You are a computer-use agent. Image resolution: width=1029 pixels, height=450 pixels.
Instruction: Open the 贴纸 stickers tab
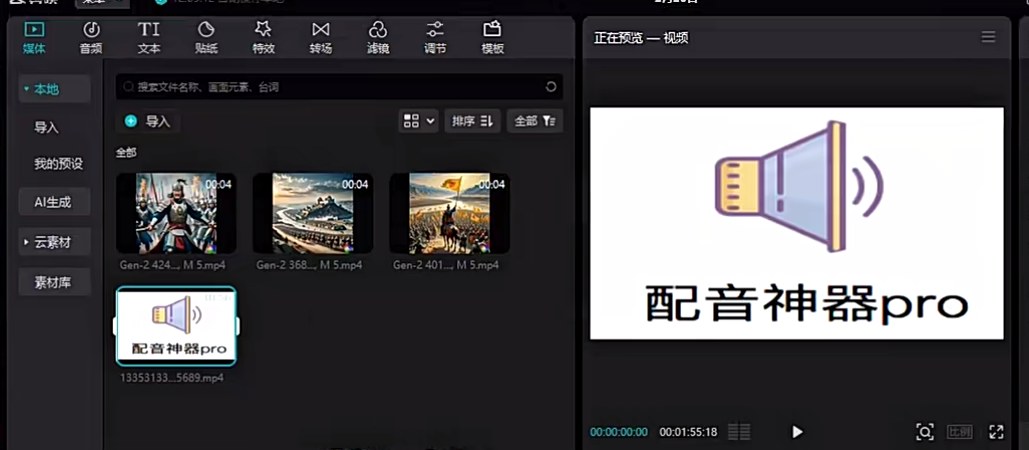[206, 37]
